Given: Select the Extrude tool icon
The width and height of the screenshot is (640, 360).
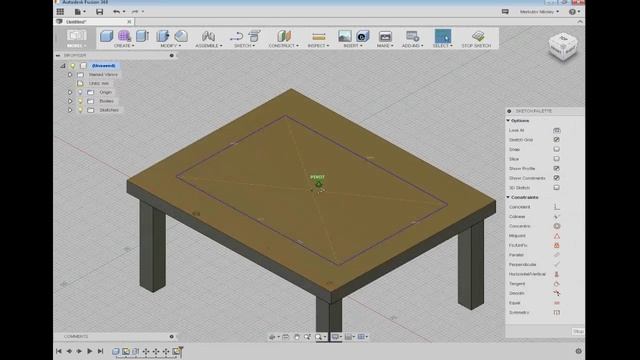Looking at the screenshot, I should [x=142, y=36].
